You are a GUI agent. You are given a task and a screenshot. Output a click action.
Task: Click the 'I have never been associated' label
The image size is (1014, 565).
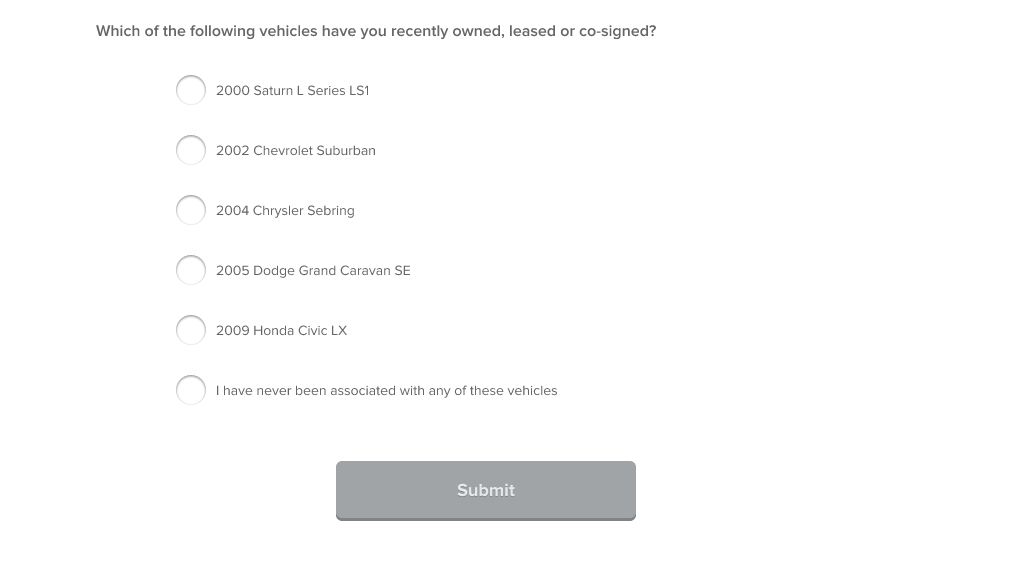[386, 391]
